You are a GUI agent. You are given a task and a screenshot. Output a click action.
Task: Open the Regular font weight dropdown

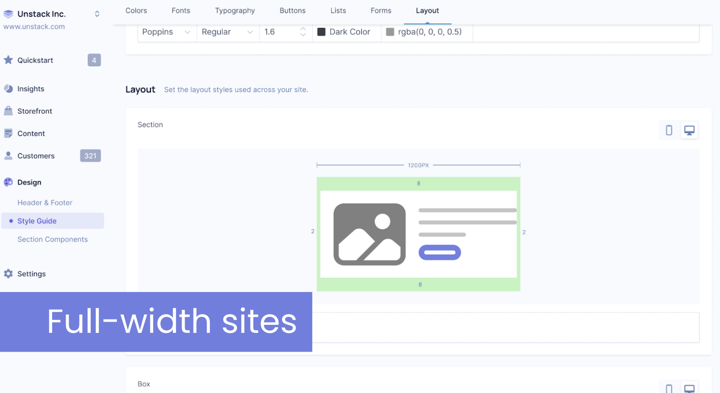[x=228, y=32]
